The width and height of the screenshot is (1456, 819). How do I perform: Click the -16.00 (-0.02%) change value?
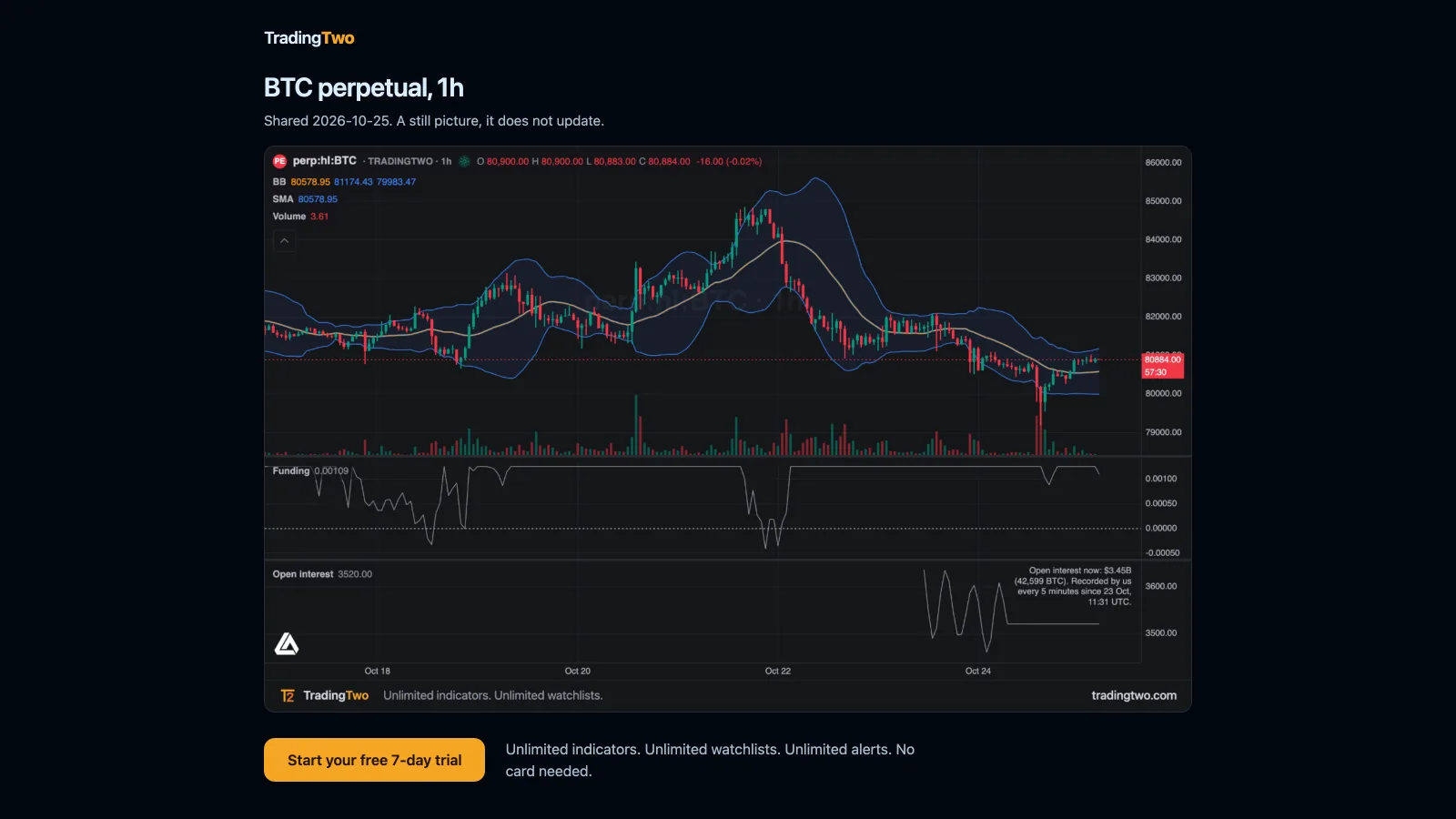coord(729,161)
